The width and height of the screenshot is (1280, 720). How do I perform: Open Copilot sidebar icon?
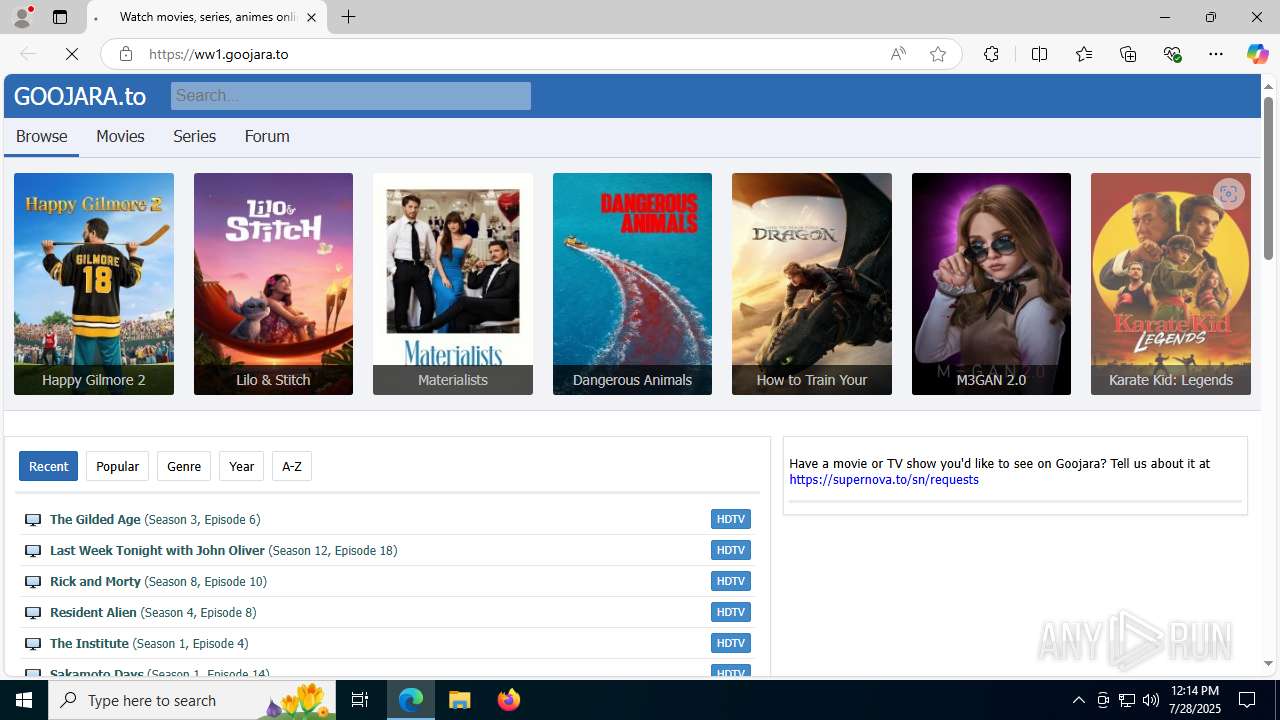[x=1257, y=54]
